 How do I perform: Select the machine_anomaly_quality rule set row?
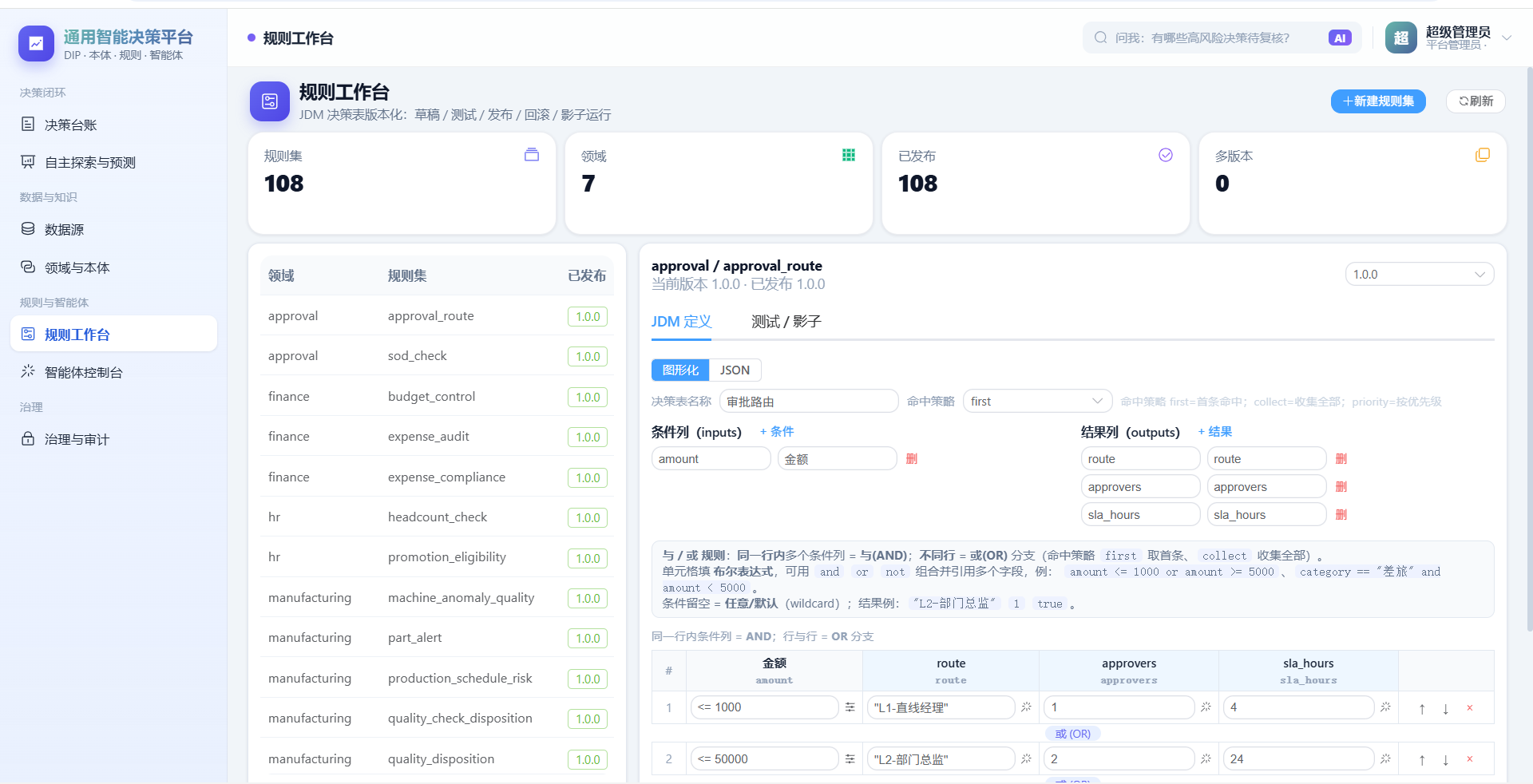[x=437, y=598]
